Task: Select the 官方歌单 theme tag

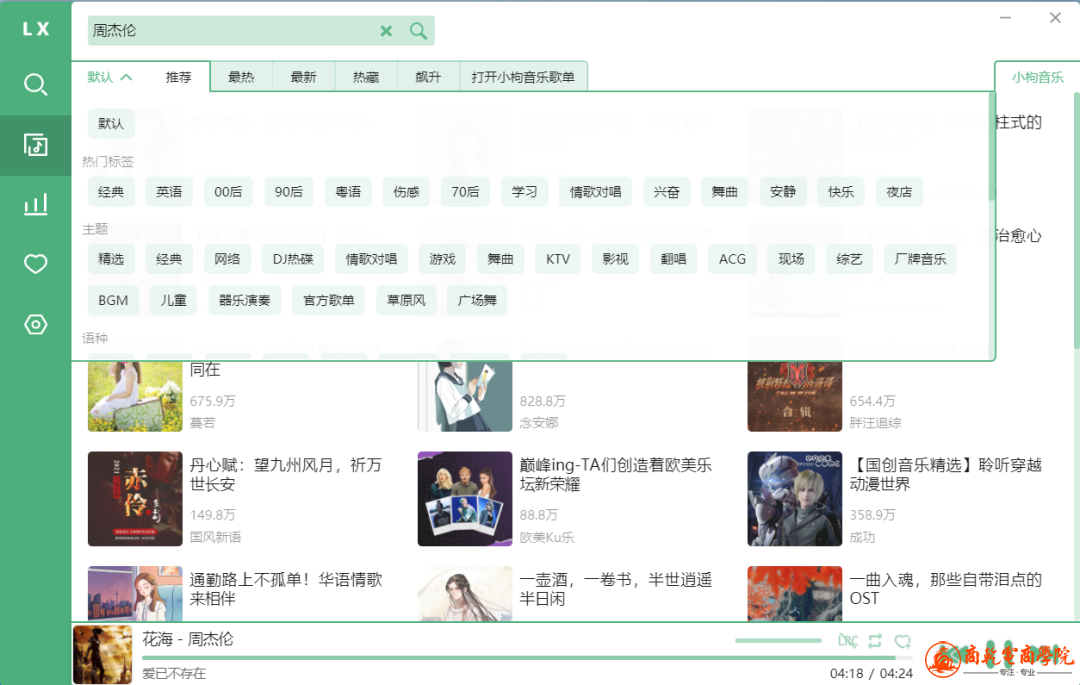Action: pyautogui.click(x=329, y=300)
